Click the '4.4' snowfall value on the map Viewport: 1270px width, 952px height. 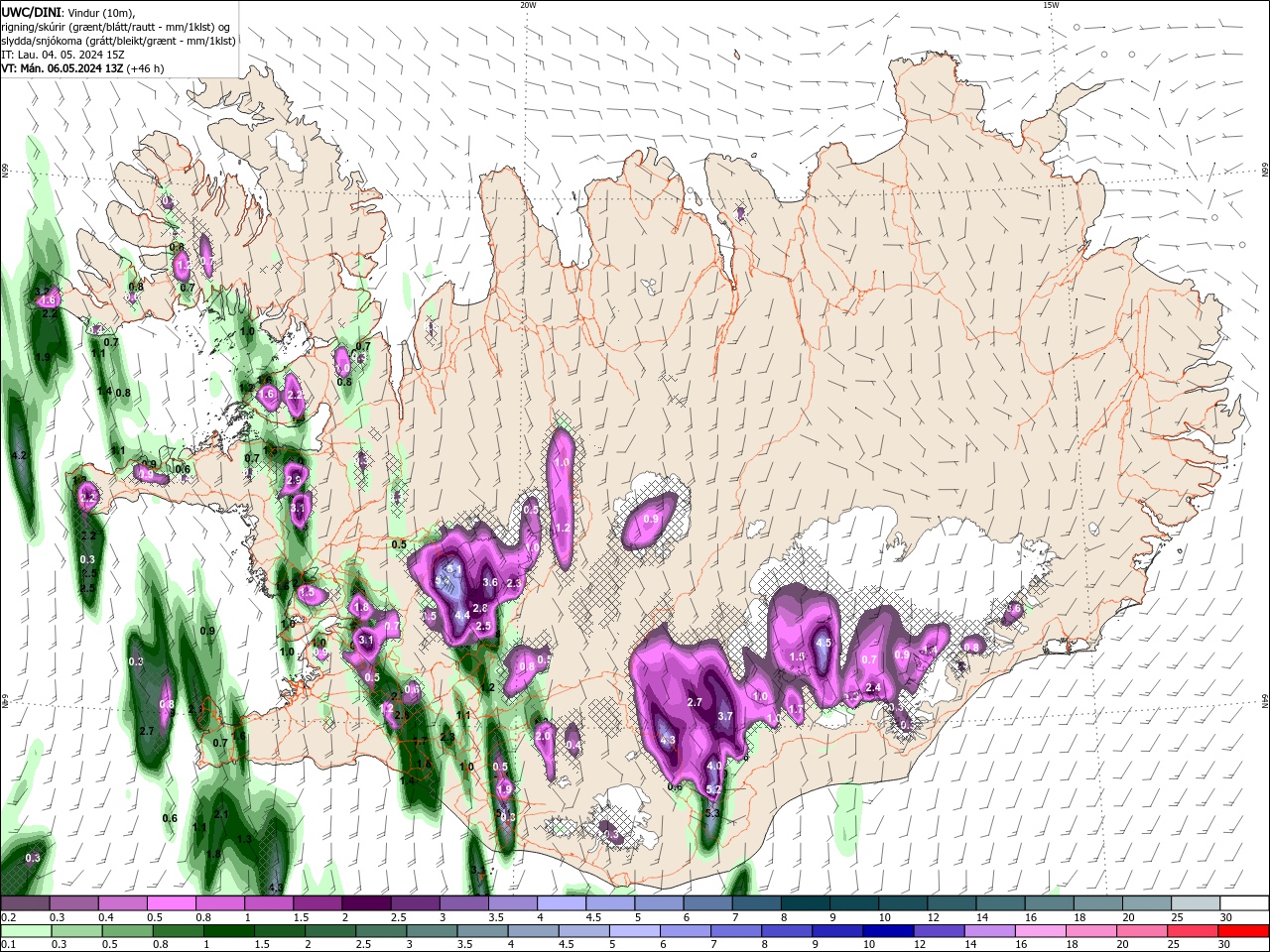(x=462, y=615)
